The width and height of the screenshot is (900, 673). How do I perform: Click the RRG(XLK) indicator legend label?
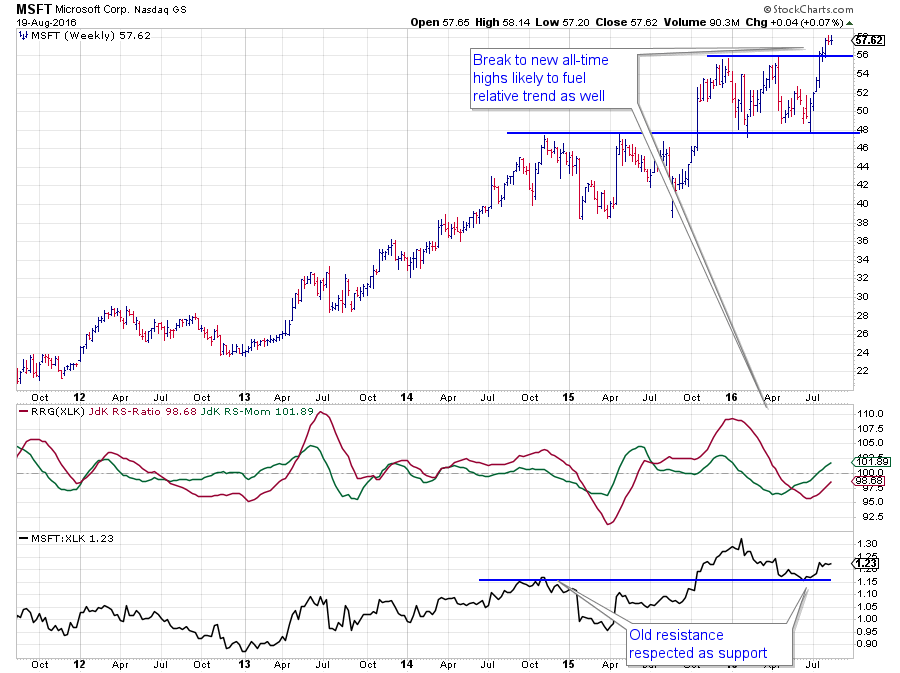click(57, 411)
